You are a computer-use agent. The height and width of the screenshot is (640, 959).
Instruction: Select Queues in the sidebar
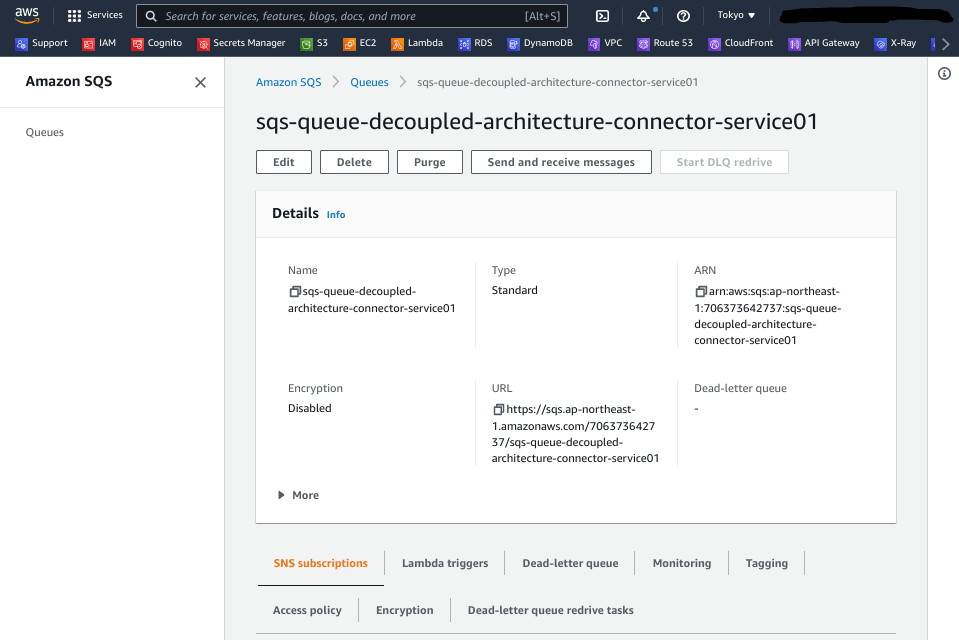45,132
